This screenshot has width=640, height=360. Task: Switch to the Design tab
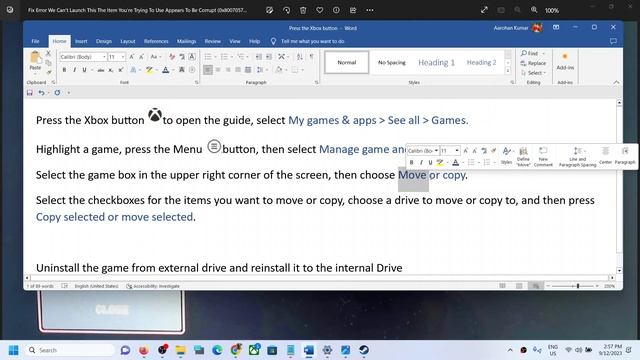pos(104,41)
